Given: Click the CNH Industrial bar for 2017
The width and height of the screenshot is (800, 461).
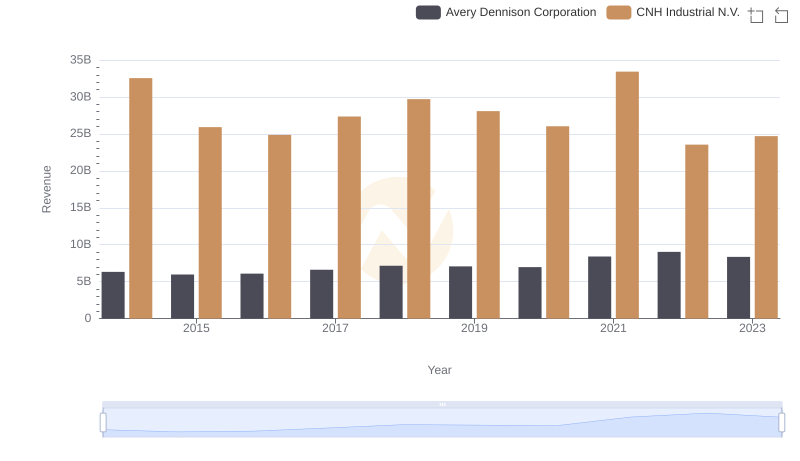Looking at the screenshot, I should pos(349,217).
